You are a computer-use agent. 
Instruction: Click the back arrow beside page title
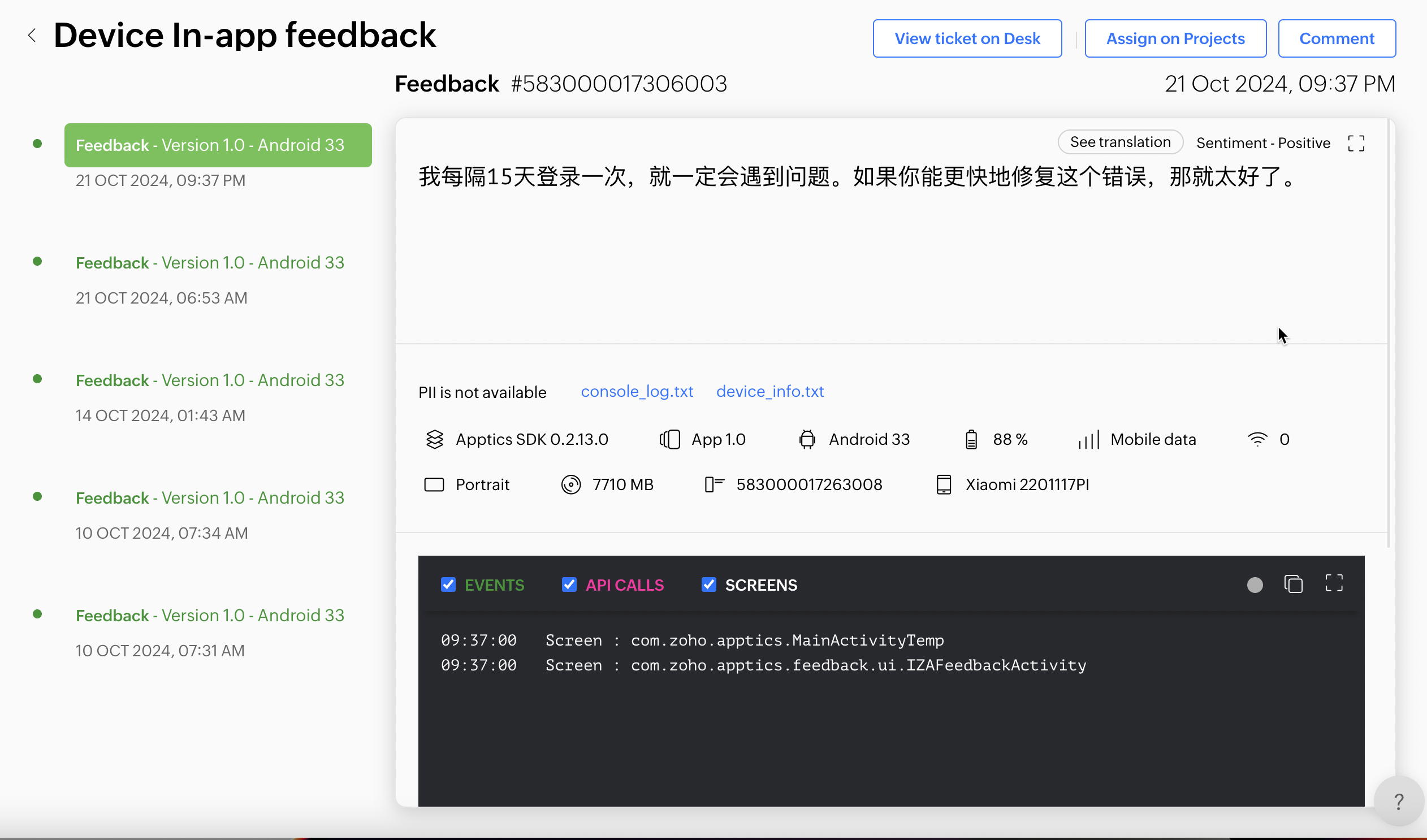point(32,36)
